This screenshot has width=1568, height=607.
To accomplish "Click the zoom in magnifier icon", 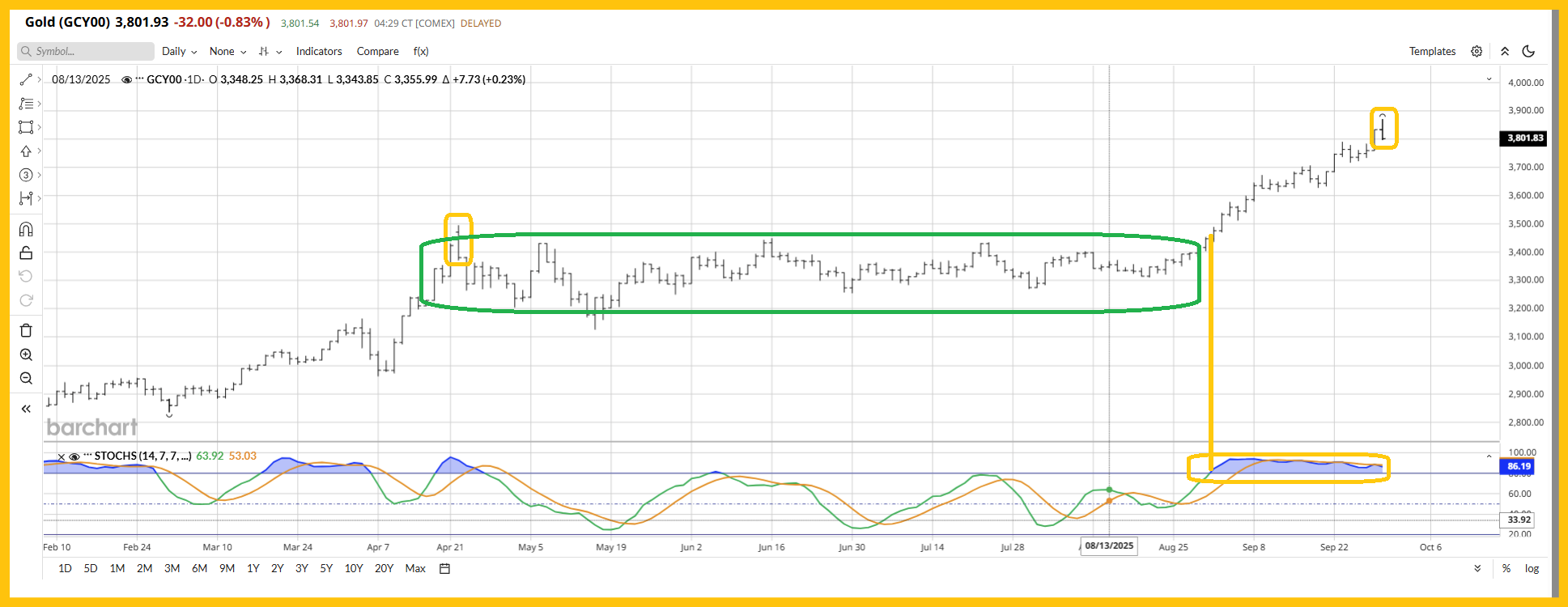I will point(26,354).
